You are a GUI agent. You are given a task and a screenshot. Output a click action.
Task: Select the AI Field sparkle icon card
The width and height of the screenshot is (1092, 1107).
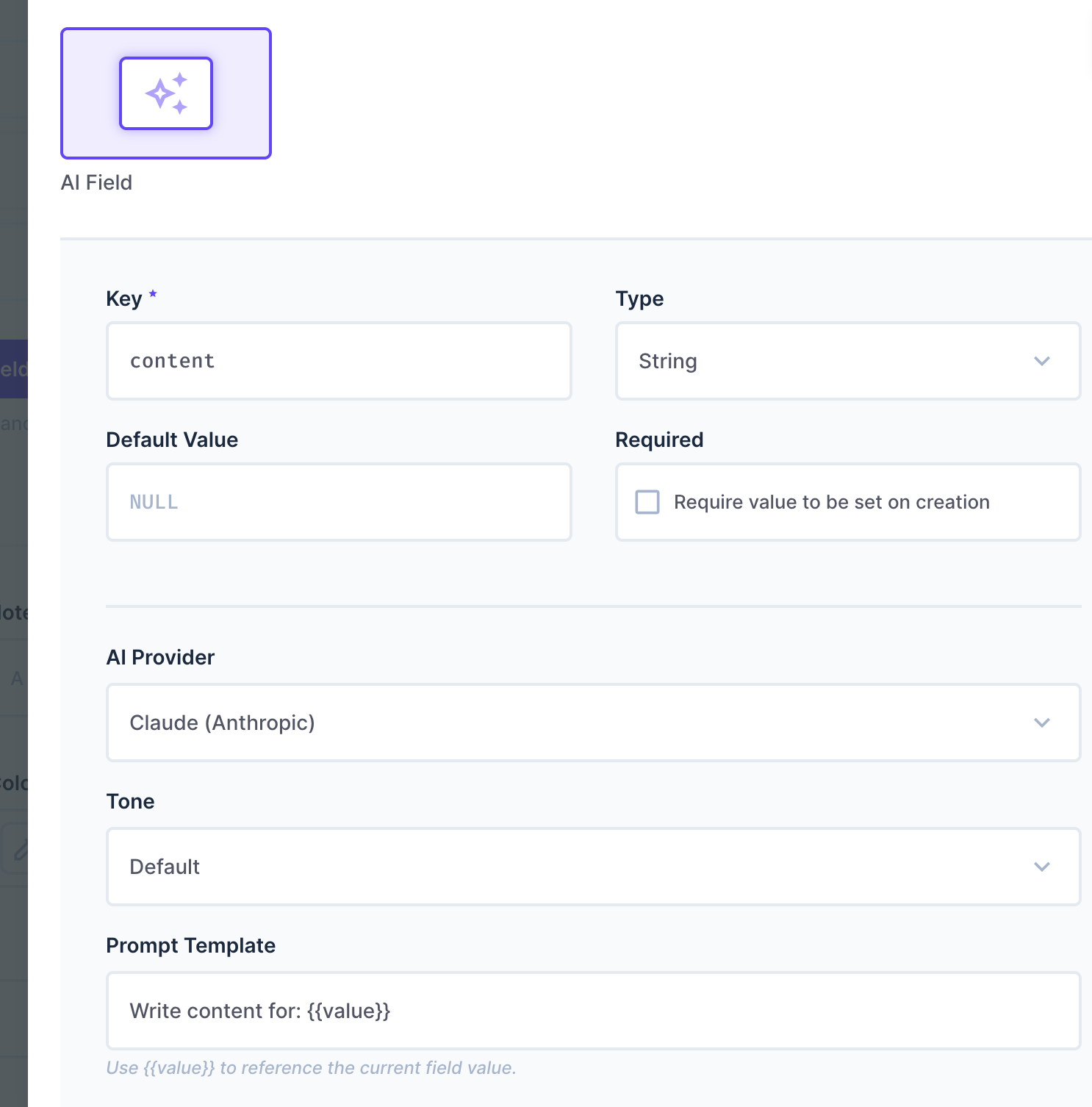coord(166,93)
